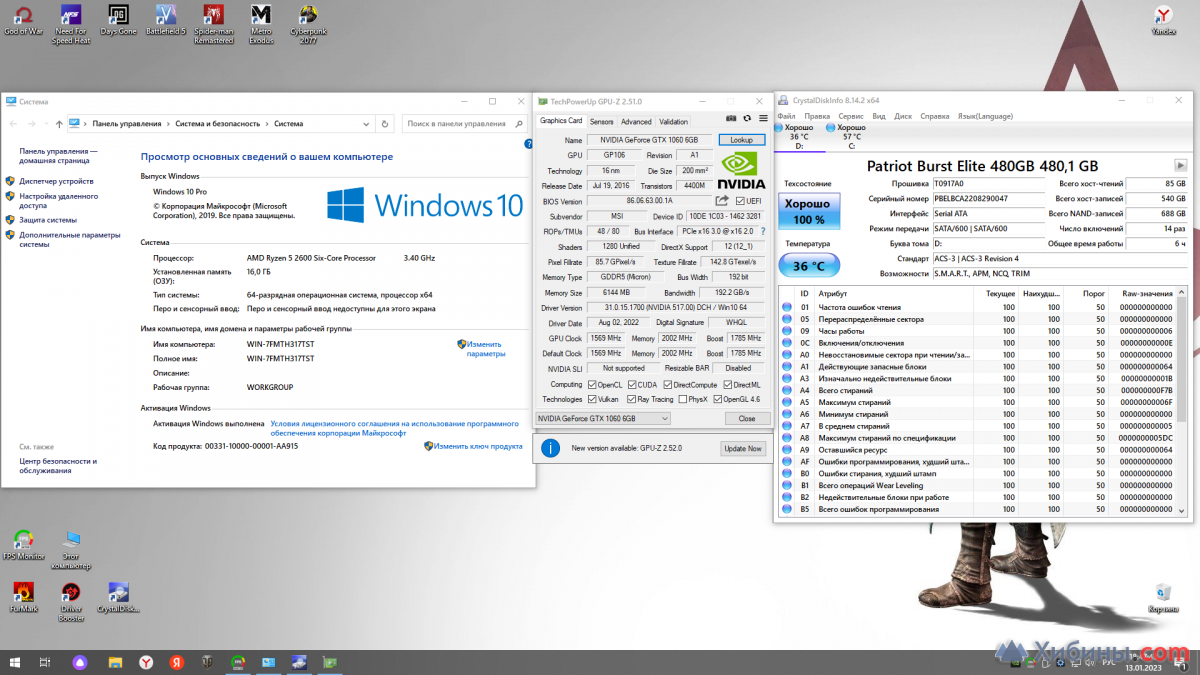Enable the PhysX checkbox

(682, 399)
